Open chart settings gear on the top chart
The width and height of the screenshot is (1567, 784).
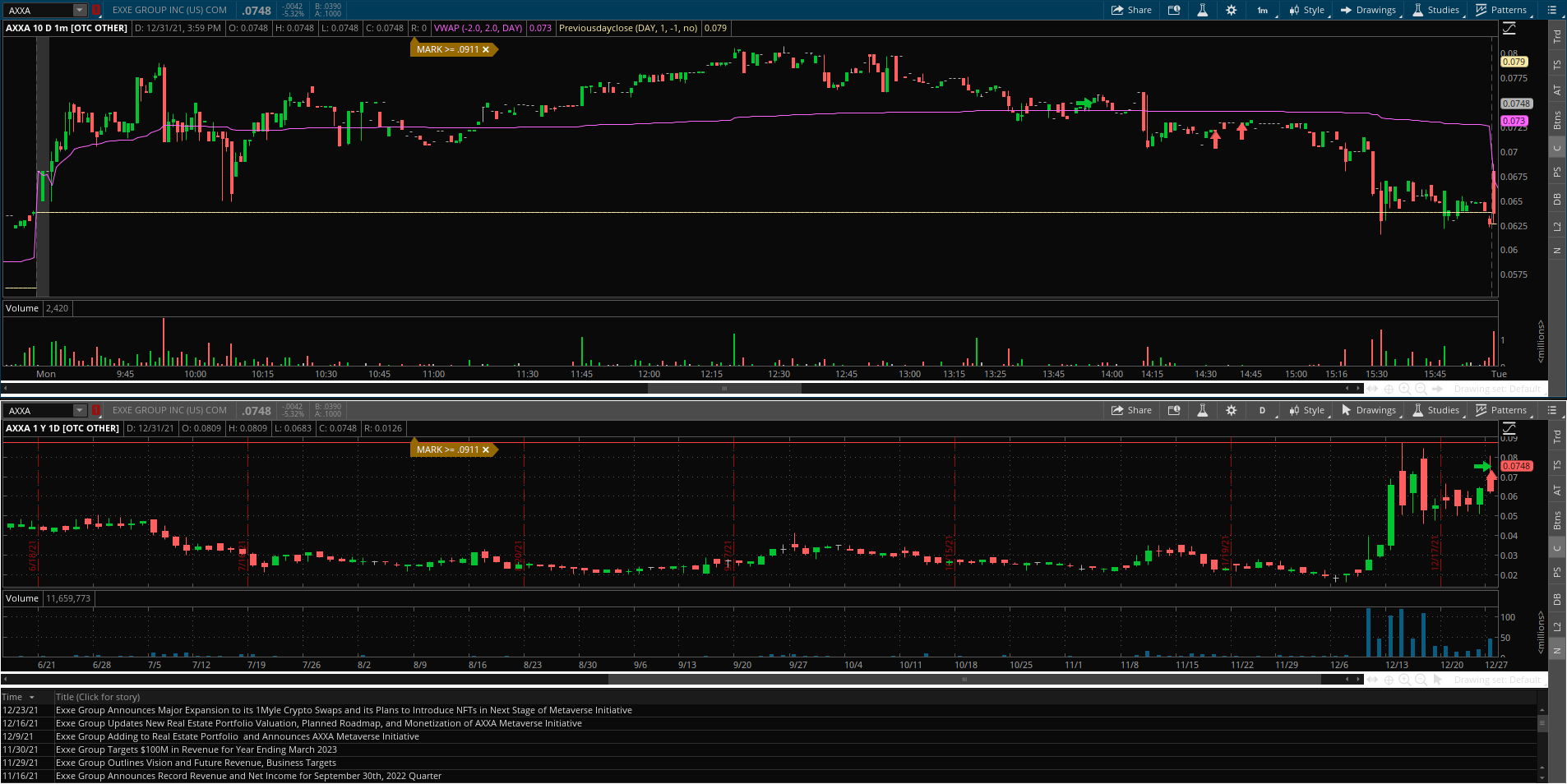pyautogui.click(x=1231, y=10)
